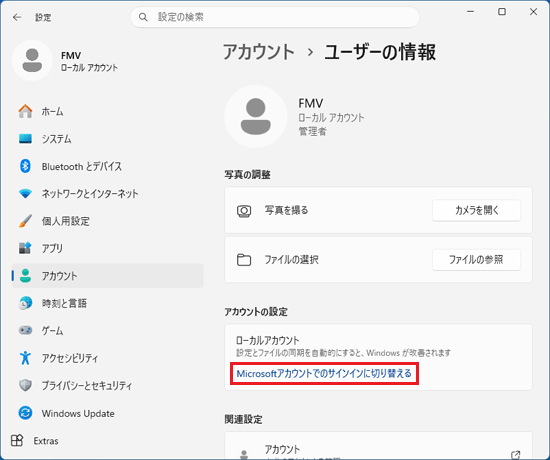
Task: Click Microsoftアカウントでのサインインに切り替える link
Action: point(324,373)
